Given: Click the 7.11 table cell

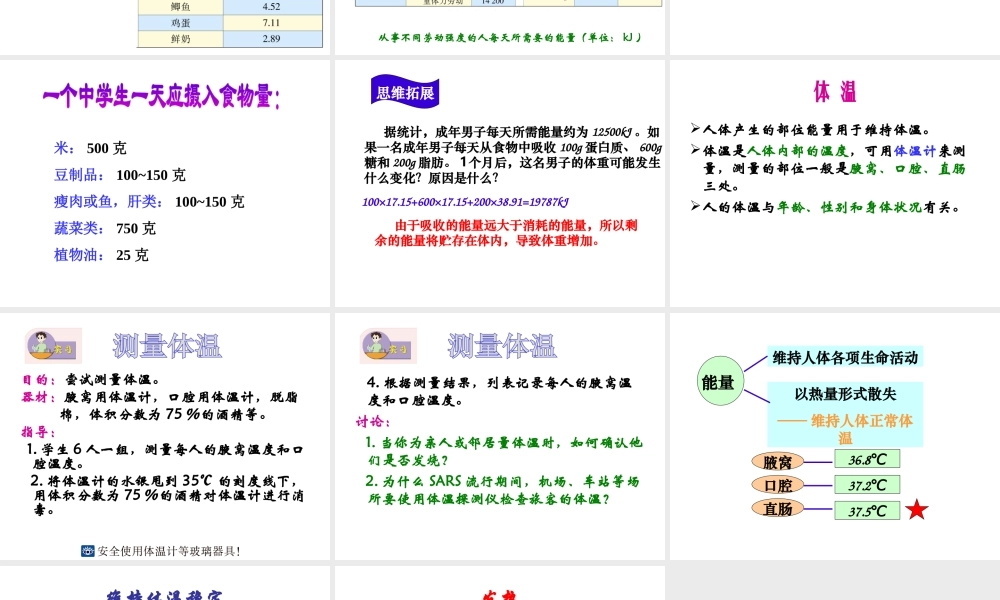Looking at the screenshot, I should point(272,23).
